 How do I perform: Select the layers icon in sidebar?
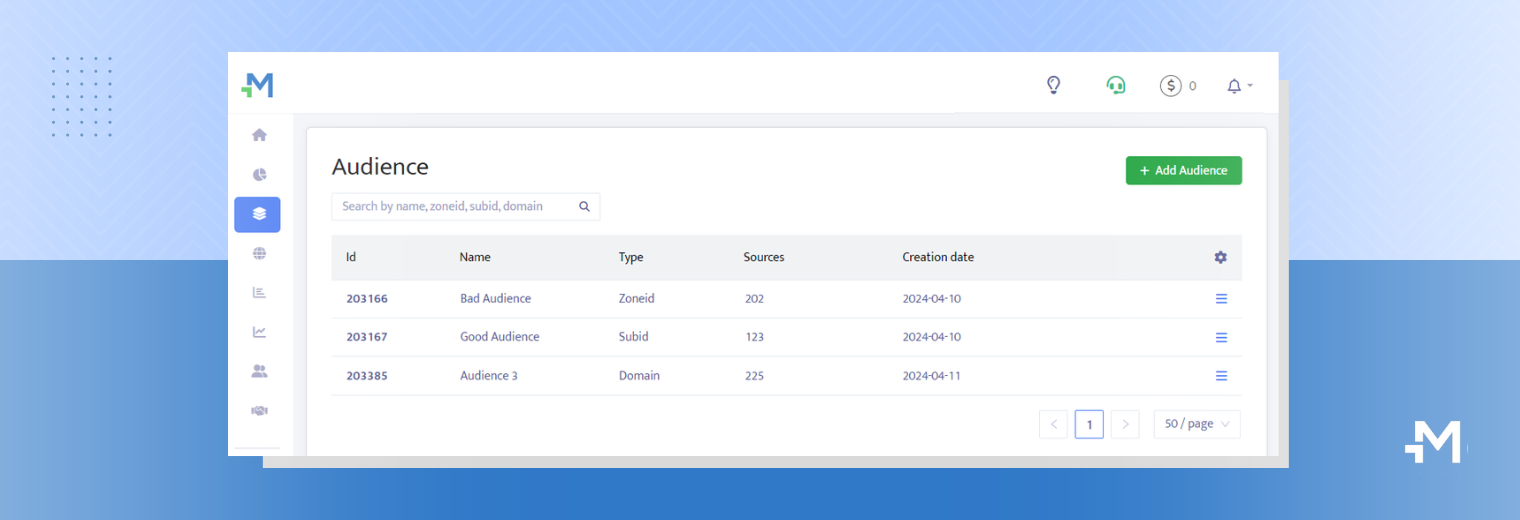258,214
